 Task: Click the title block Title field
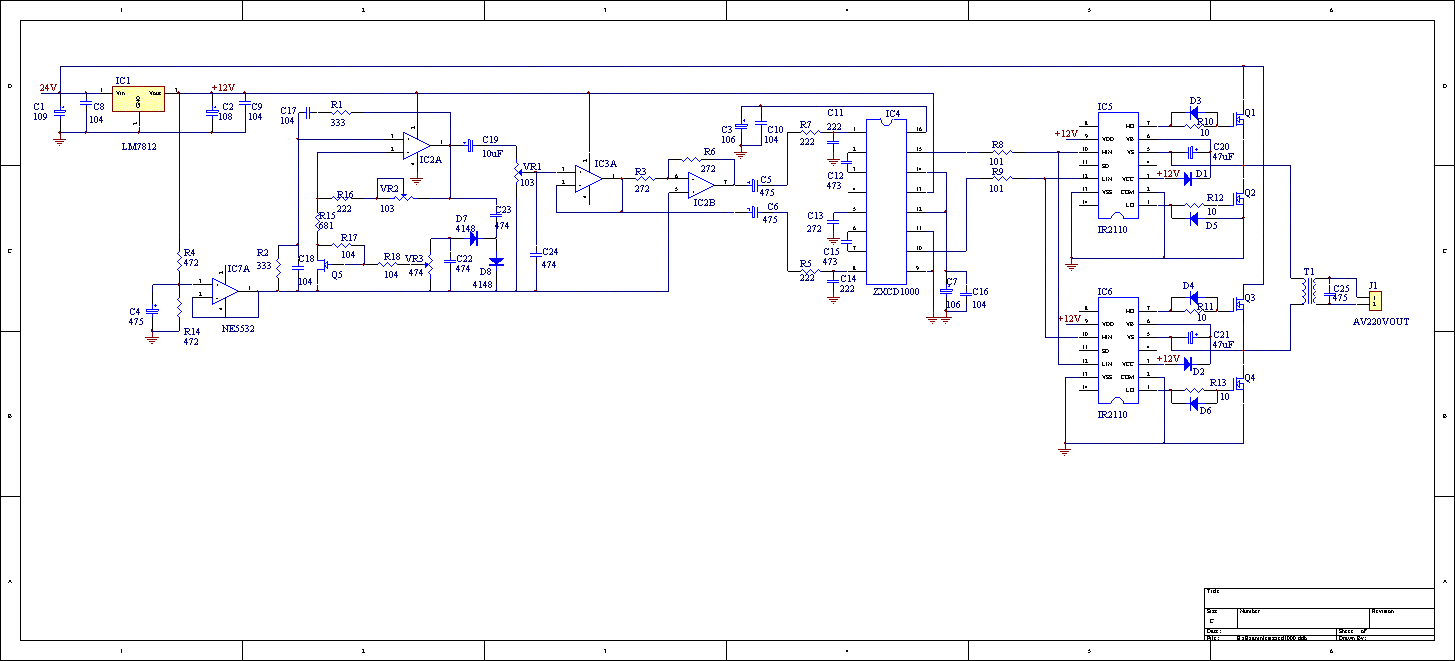coord(1318,598)
